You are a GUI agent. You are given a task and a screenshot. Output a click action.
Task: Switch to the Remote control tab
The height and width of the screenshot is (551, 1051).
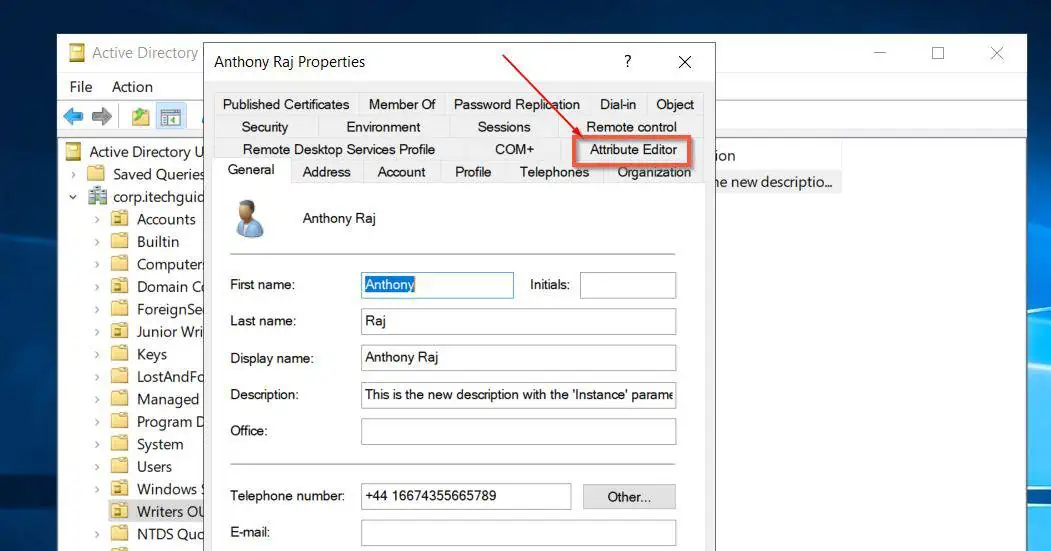coord(631,127)
